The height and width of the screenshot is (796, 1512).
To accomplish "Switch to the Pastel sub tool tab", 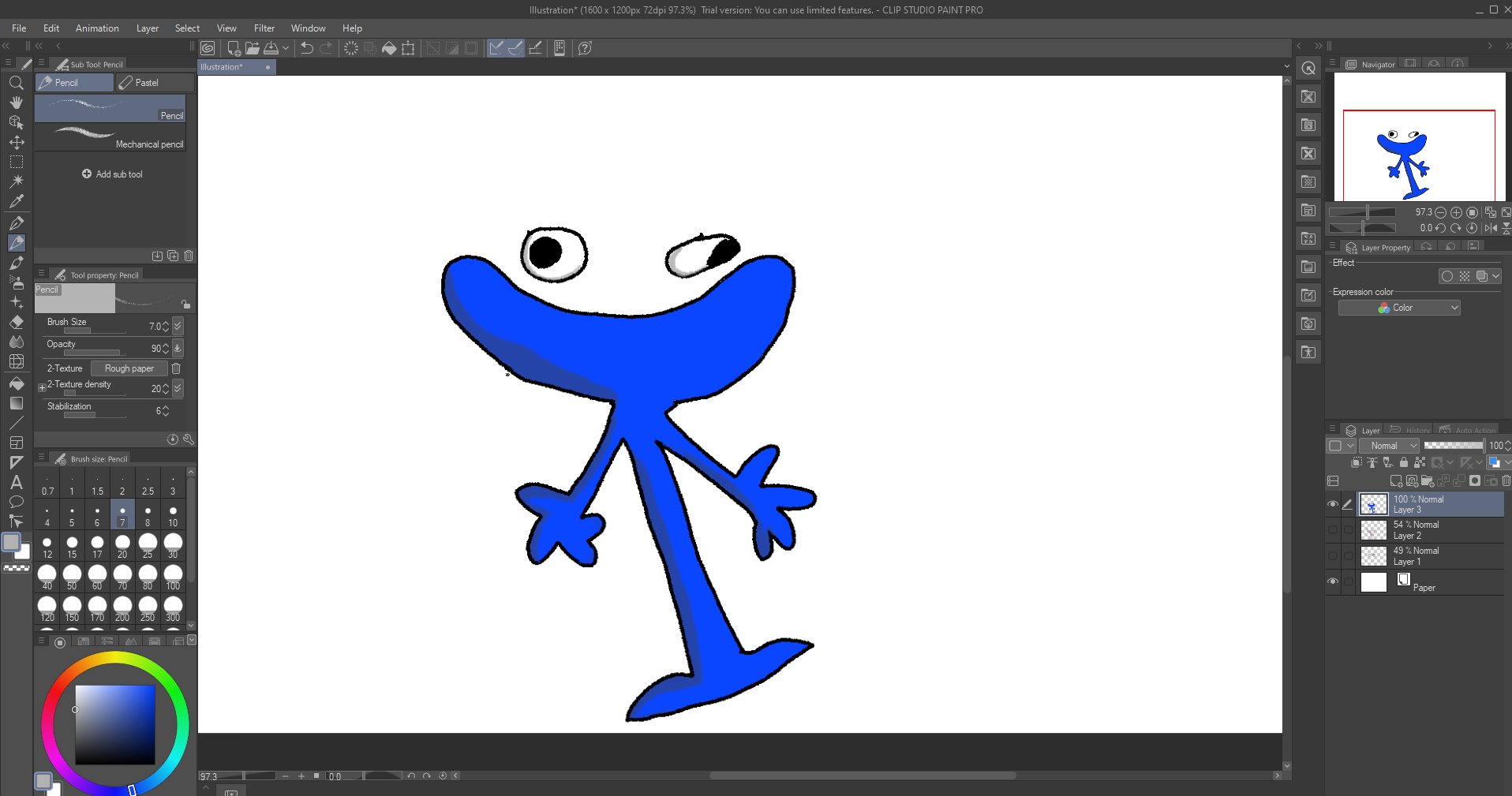I will click(x=155, y=82).
